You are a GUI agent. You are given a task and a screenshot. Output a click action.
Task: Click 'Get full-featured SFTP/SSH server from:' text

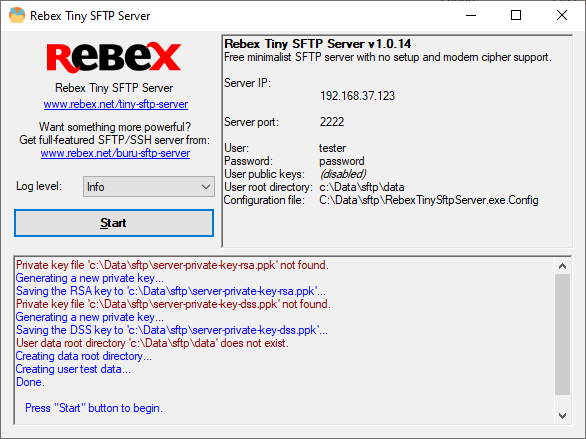115,140
